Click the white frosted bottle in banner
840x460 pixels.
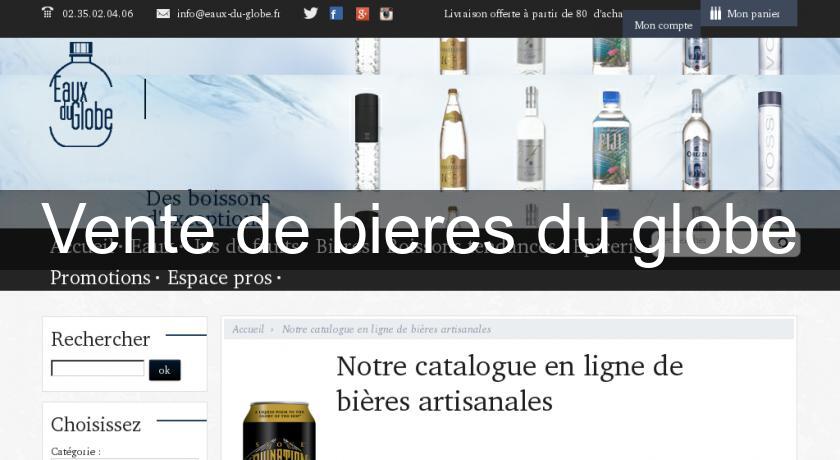[531, 138]
